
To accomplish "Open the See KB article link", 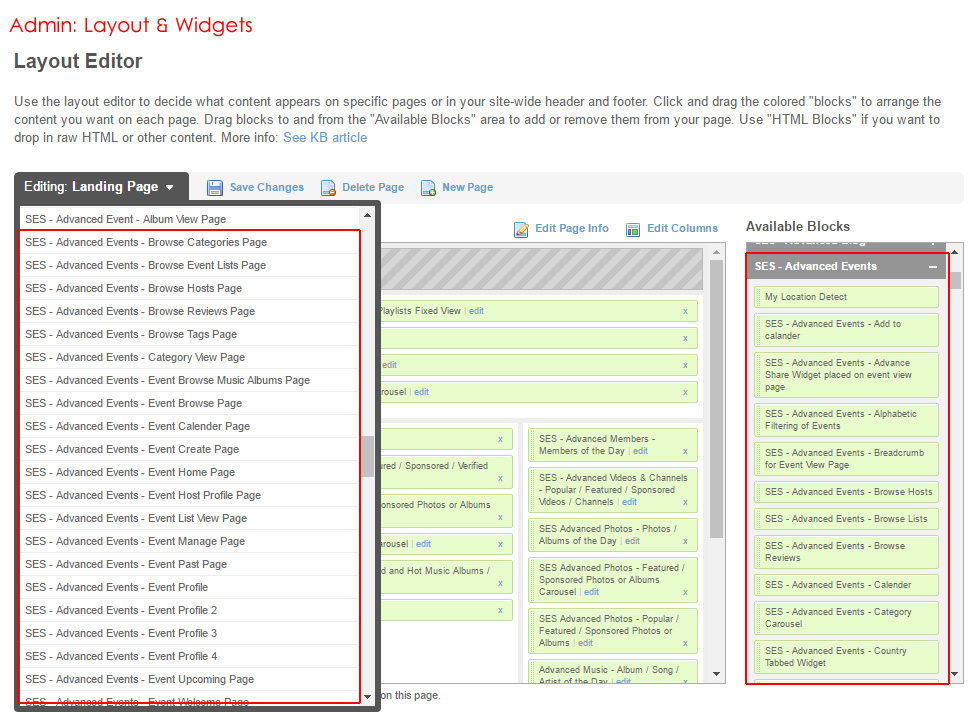I will [x=325, y=137].
